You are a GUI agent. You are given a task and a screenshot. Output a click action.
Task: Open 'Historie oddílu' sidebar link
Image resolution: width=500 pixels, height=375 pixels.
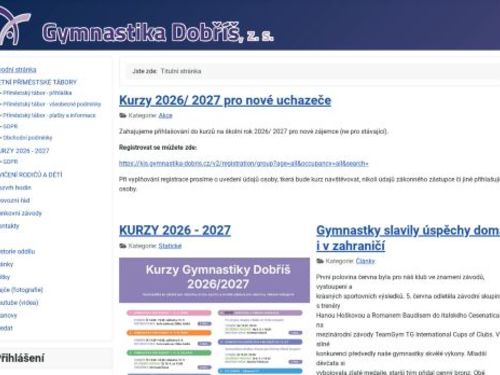[17, 251]
